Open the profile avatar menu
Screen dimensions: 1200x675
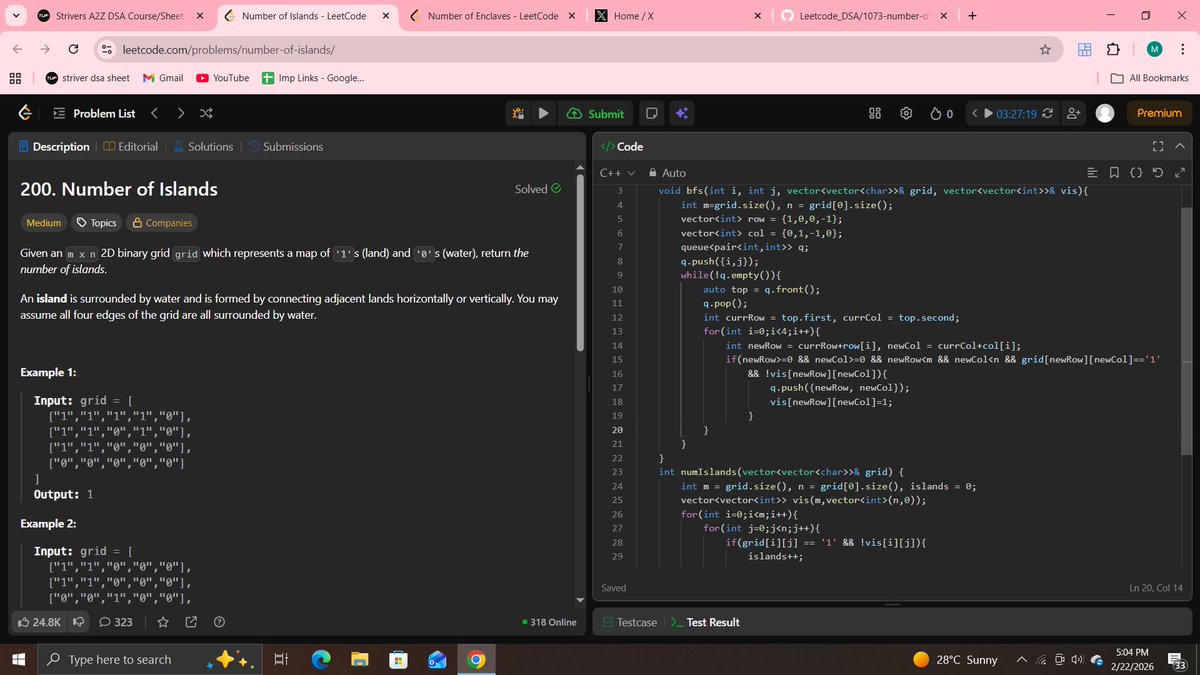[x=1105, y=114]
